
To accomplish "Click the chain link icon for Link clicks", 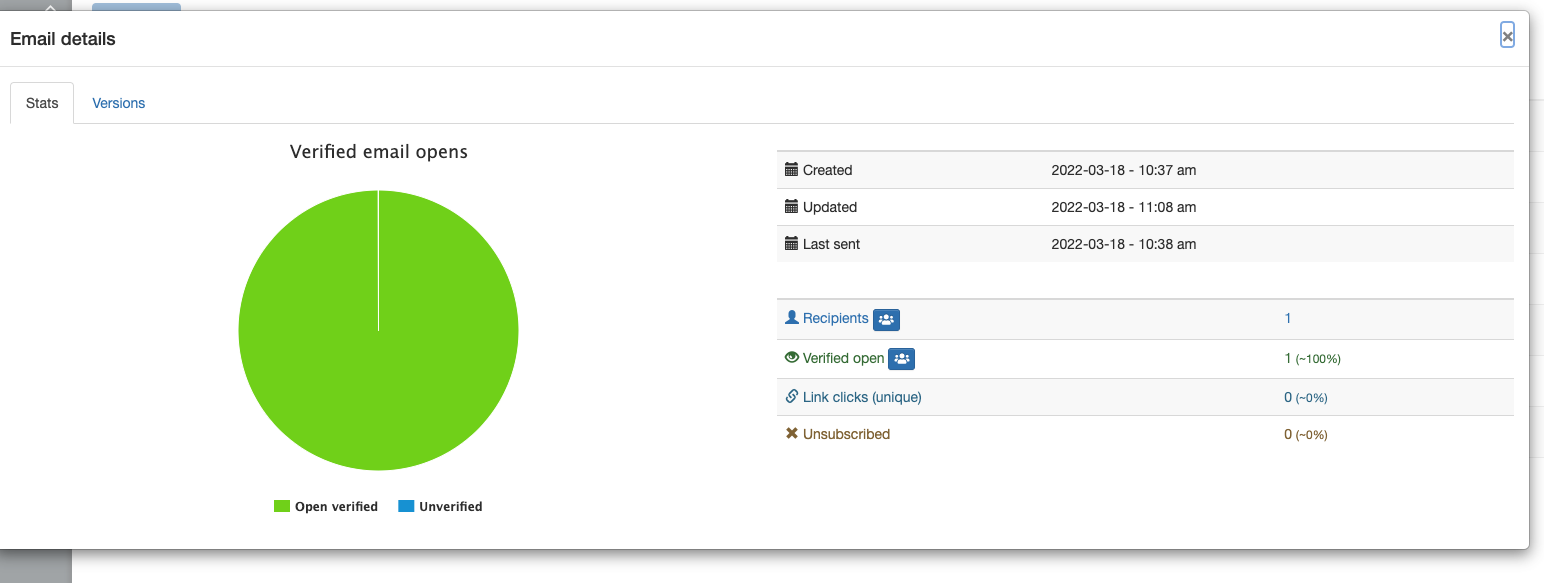I will pos(792,397).
